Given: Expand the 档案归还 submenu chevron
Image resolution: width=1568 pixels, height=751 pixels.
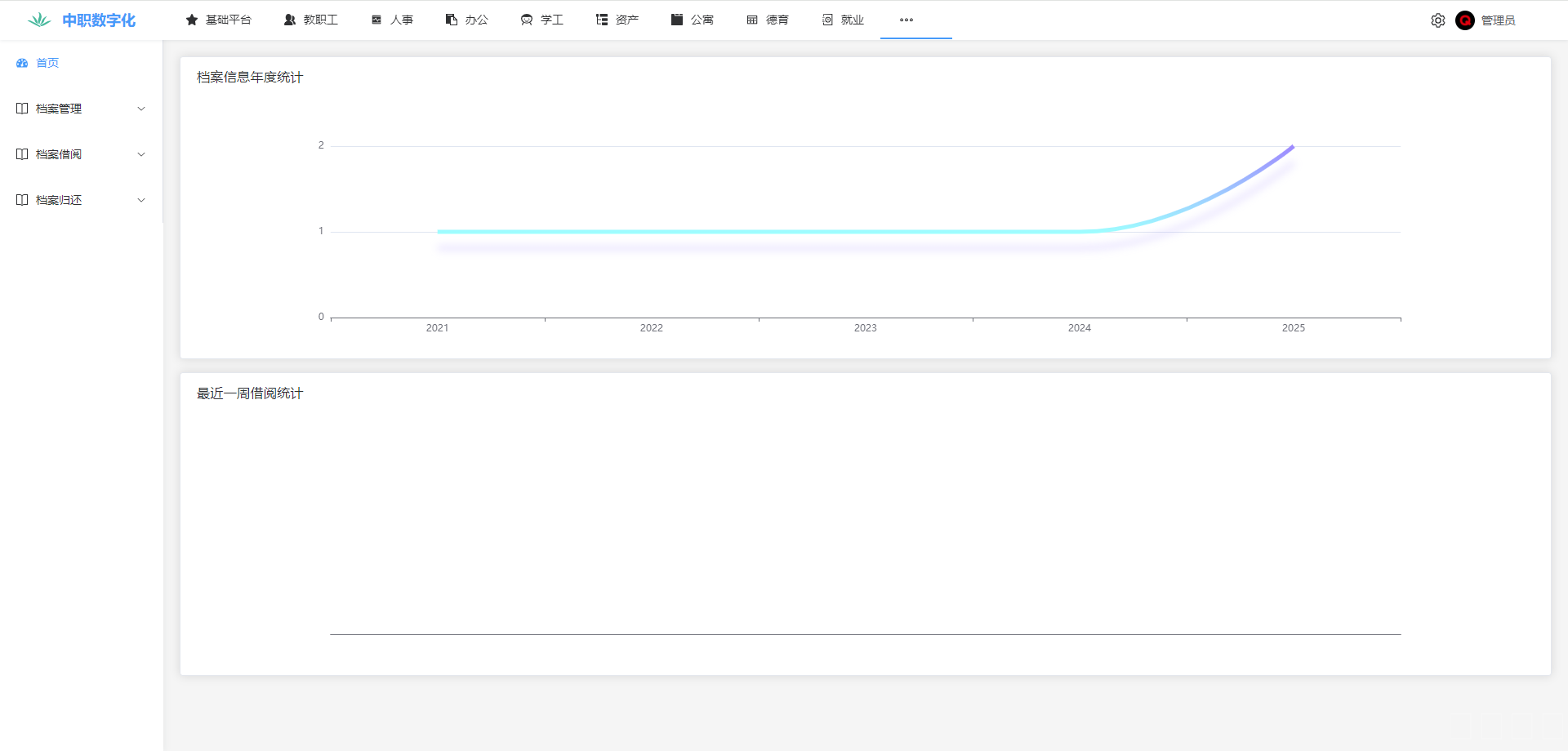Looking at the screenshot, I should pos(141,200).
